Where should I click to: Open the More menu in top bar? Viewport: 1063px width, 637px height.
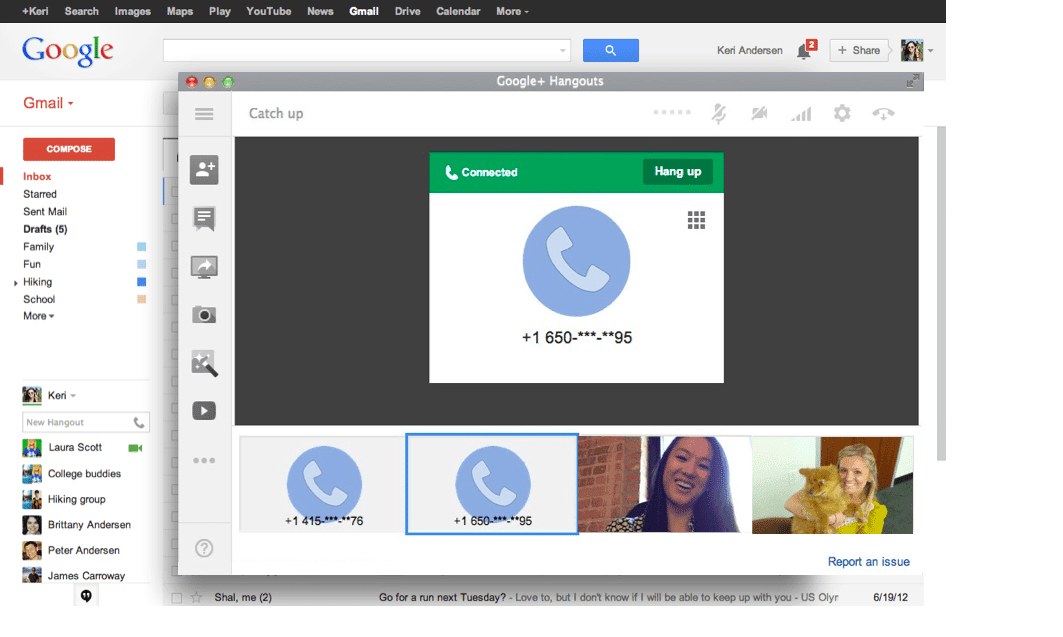(512, 12)
